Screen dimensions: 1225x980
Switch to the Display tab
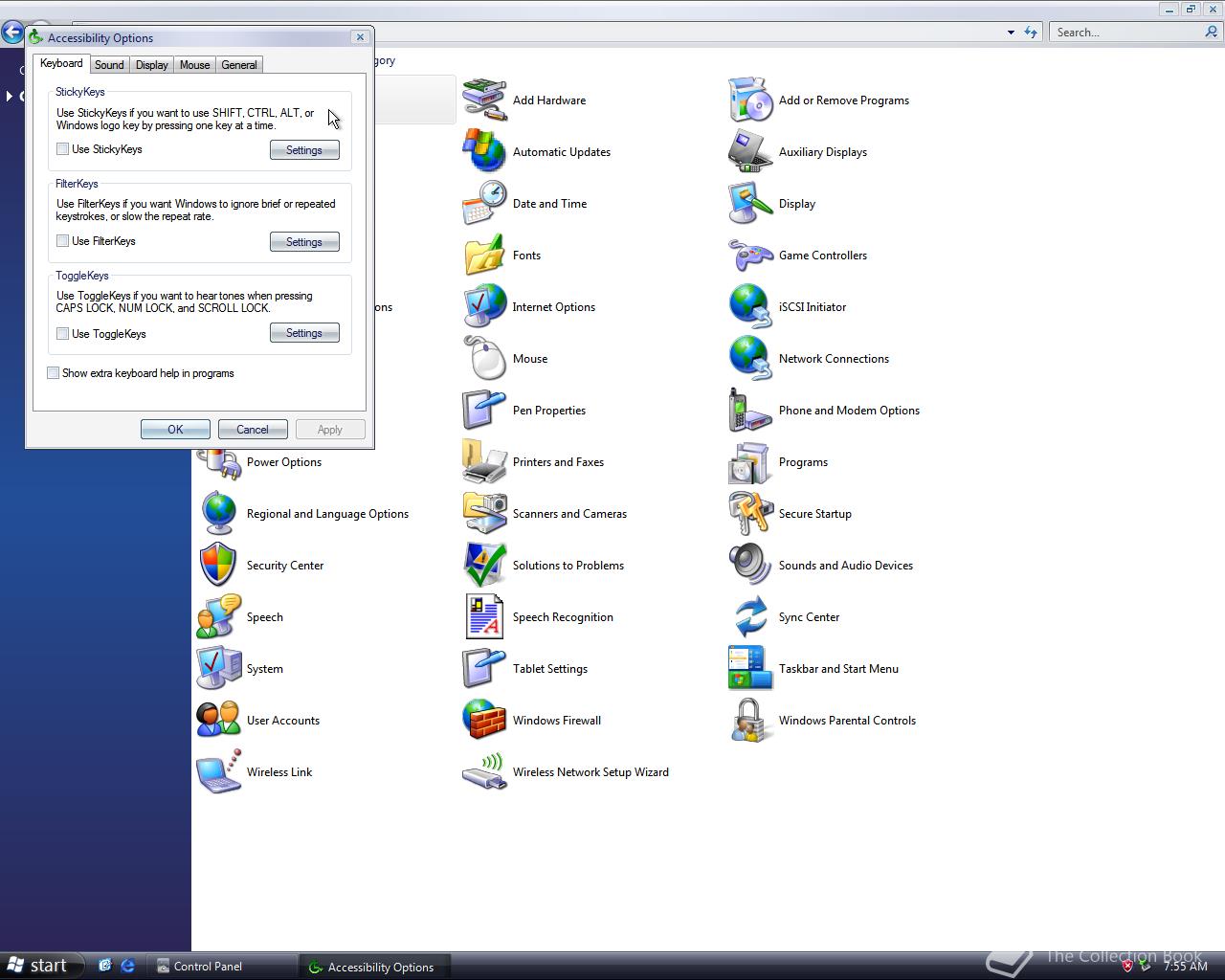pos(151,65)
